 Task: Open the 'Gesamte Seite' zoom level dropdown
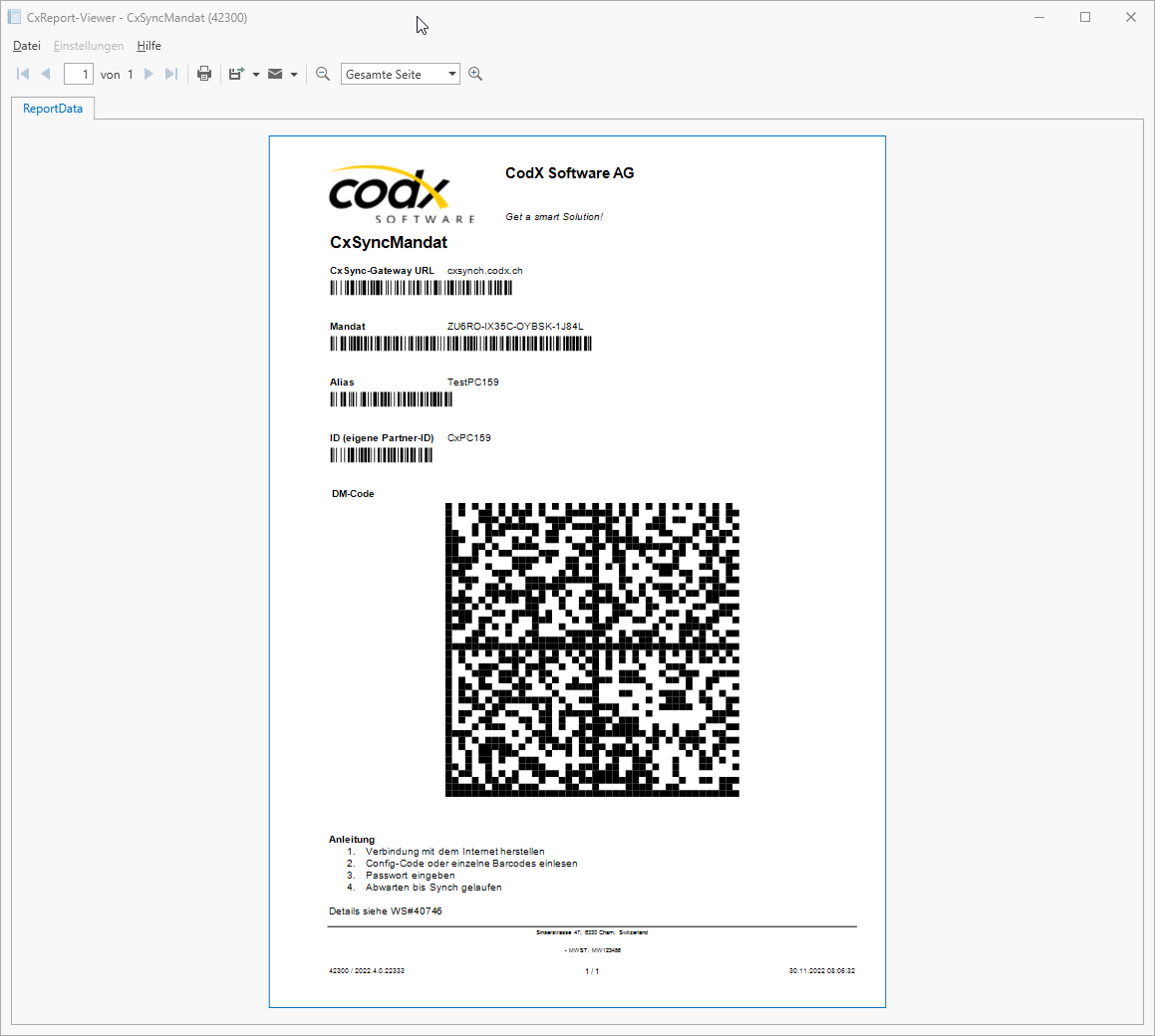click(451, 73)
